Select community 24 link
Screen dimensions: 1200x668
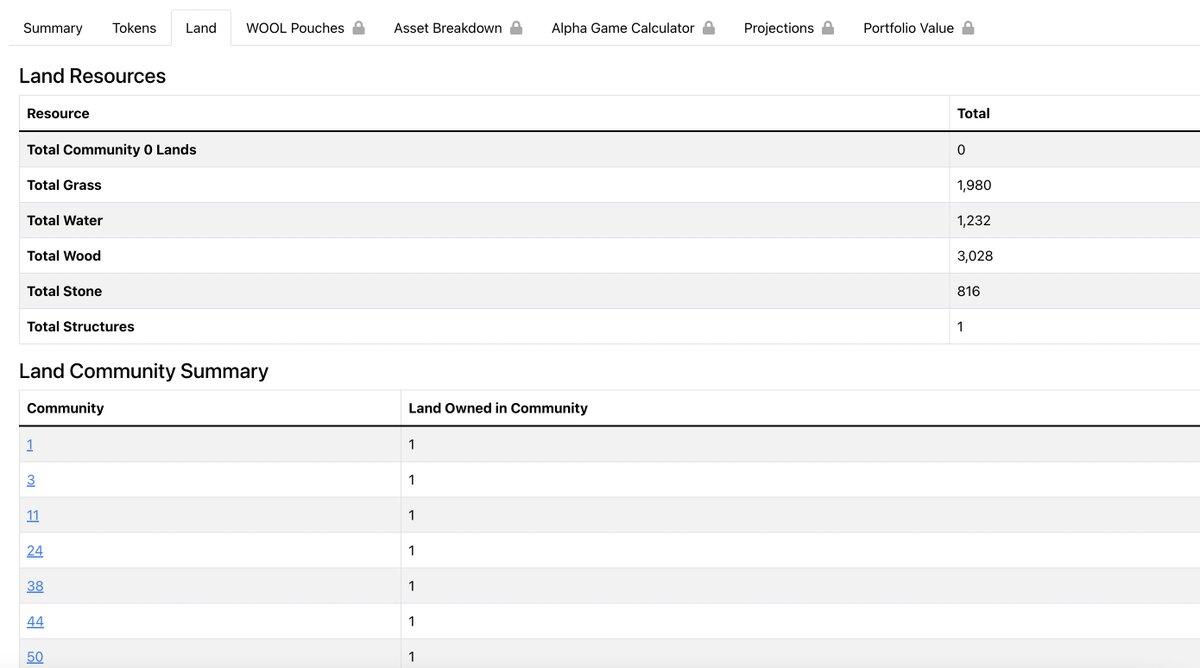point(34,550)
